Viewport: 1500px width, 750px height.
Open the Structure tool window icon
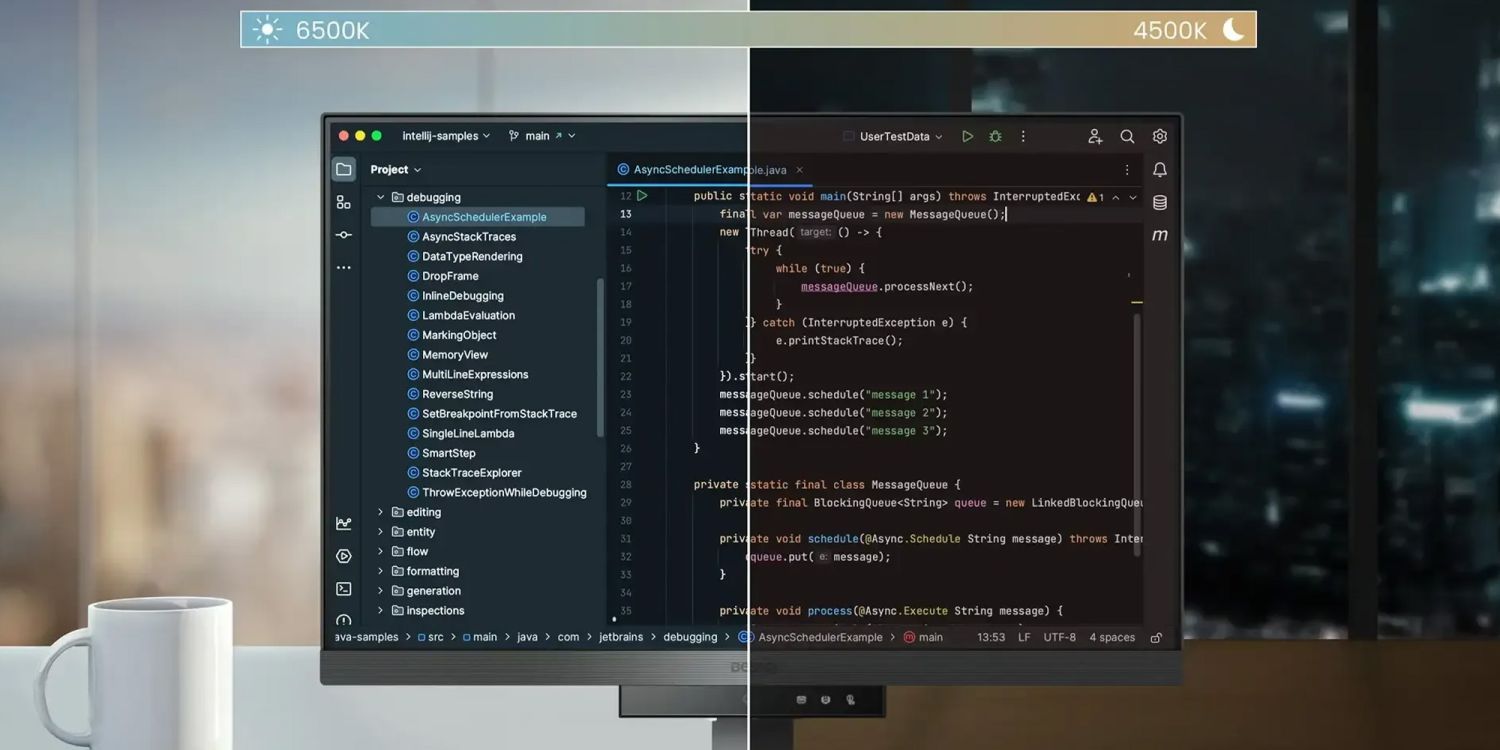click(344, 202)
